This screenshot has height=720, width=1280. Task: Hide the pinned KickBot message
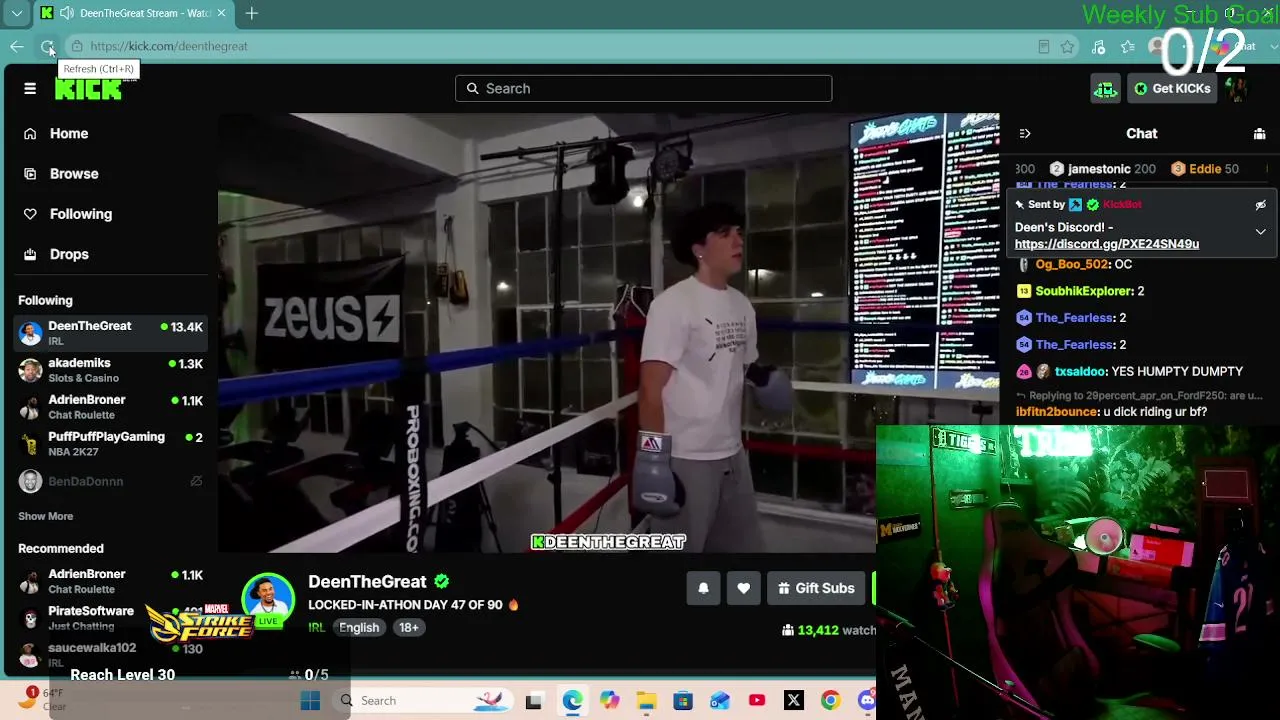1260,205
